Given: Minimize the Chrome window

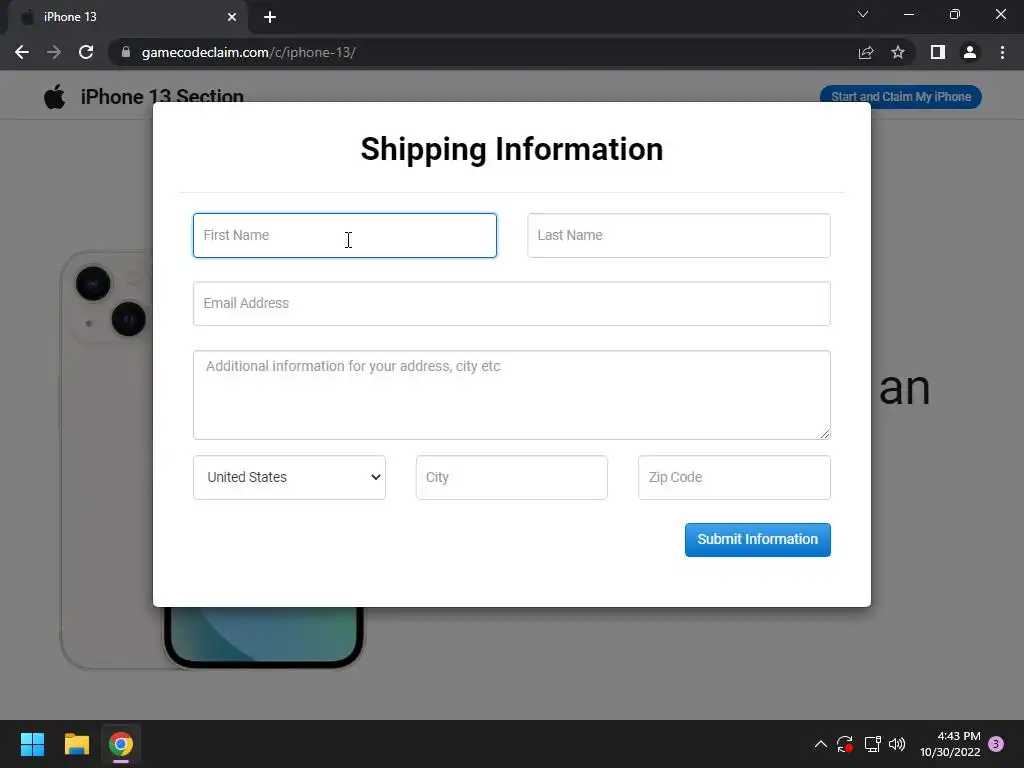Looking at the screenshot, I should [x=908, y=14].
